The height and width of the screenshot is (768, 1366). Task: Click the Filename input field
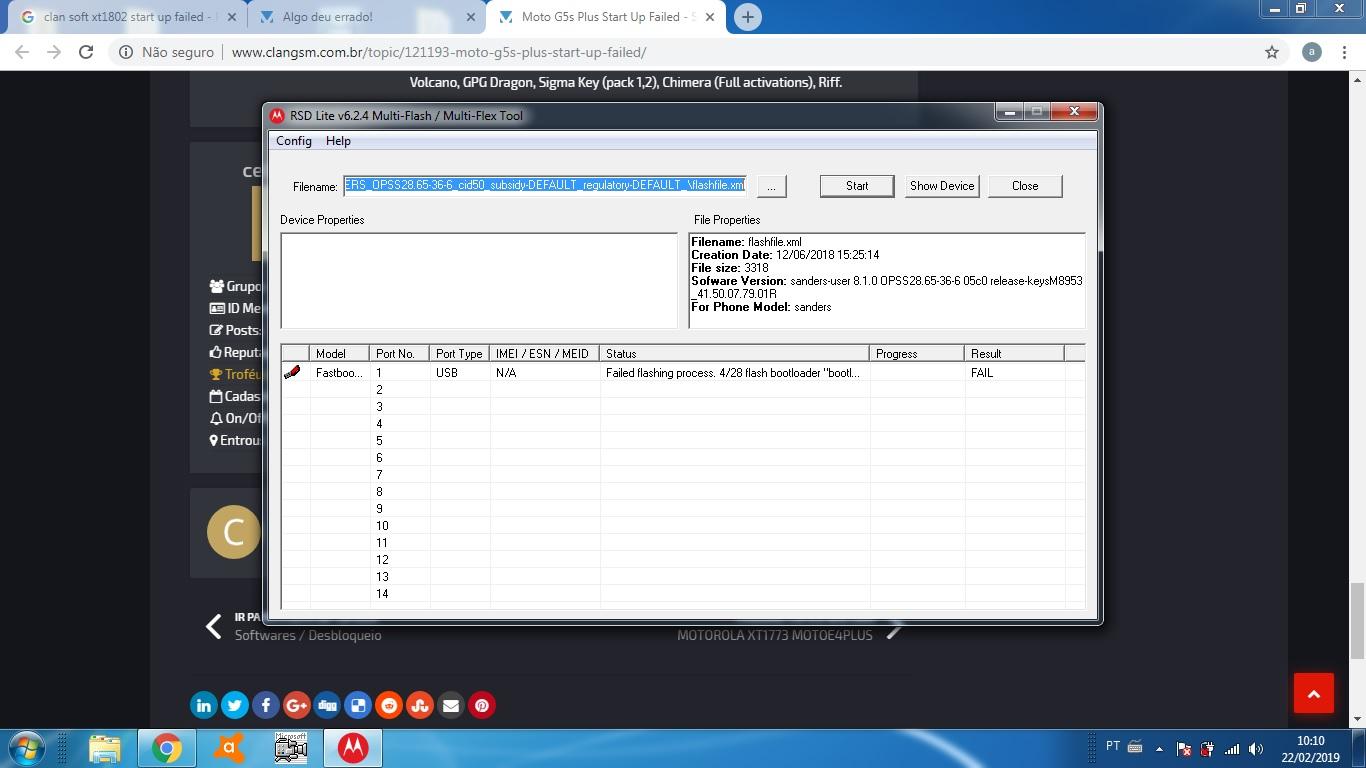pyautogui.click(x=545, y=185)
